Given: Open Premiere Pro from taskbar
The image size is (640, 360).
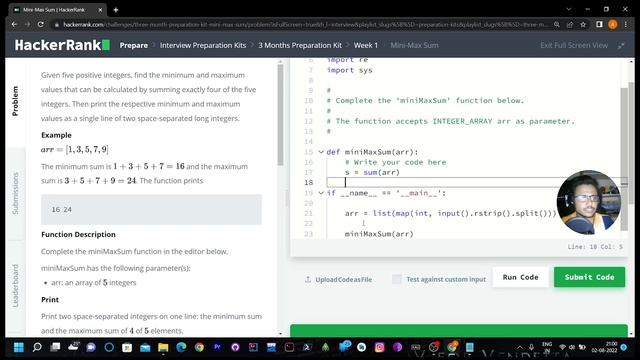Looking at the screenshot, I should (x=217, y=347).
